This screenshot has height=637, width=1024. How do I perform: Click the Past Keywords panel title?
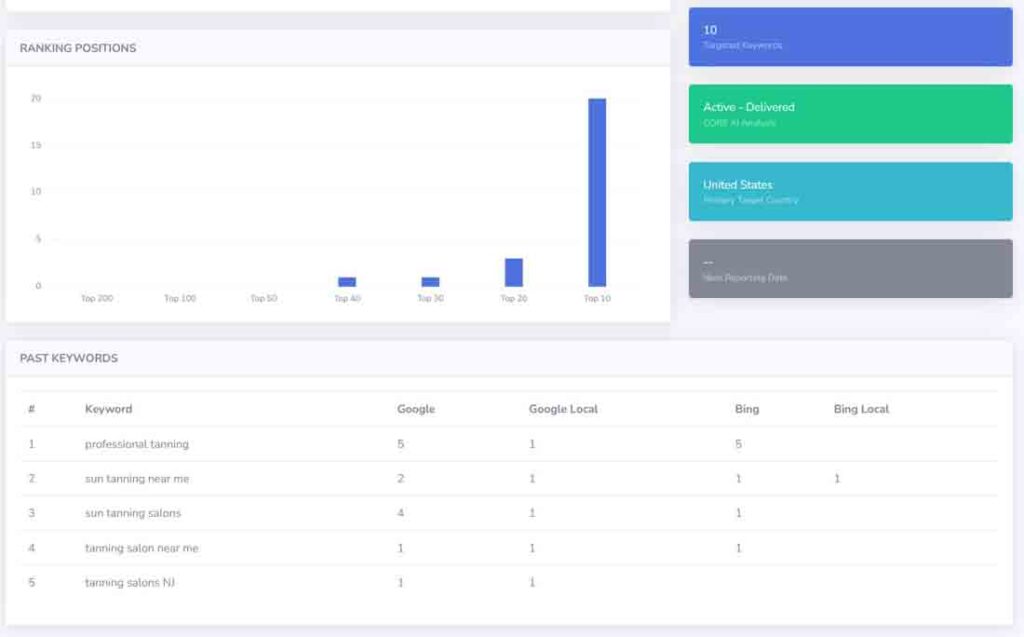point(69,358)
